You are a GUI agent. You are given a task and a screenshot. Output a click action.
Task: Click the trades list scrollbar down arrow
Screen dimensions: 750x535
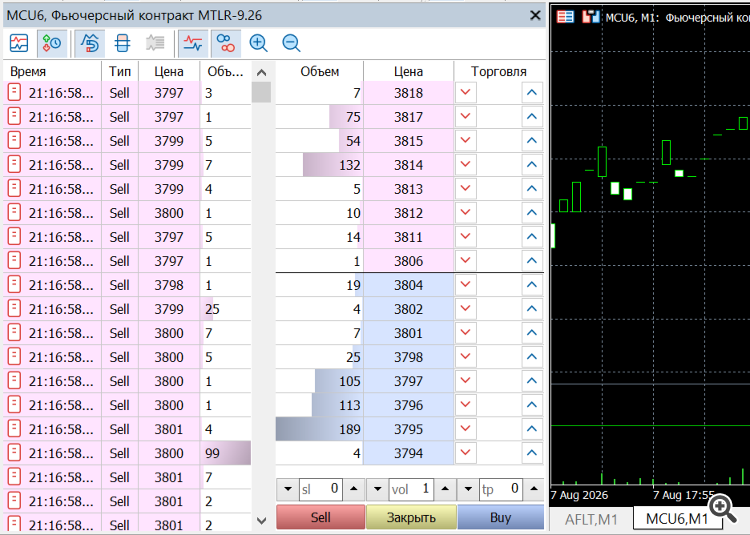click(x=261, y=520)
